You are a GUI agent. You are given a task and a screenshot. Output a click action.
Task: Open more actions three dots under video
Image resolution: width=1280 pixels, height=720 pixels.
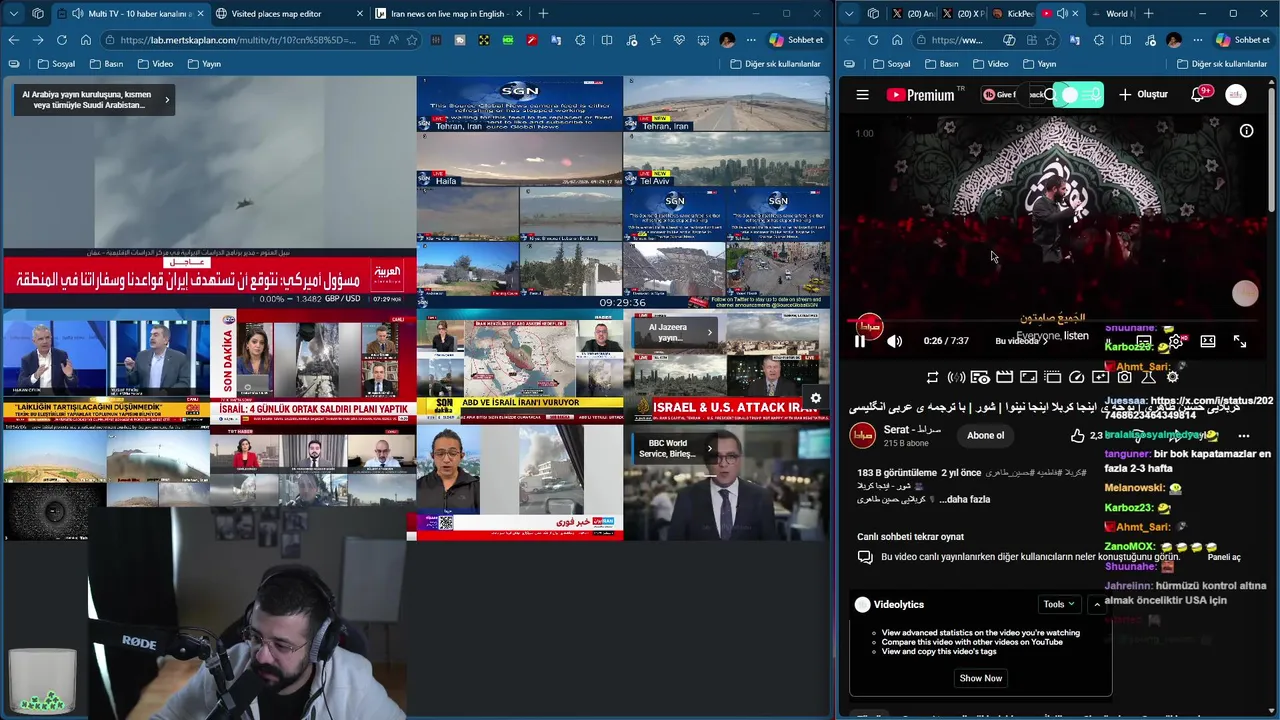pos(1244,436)
